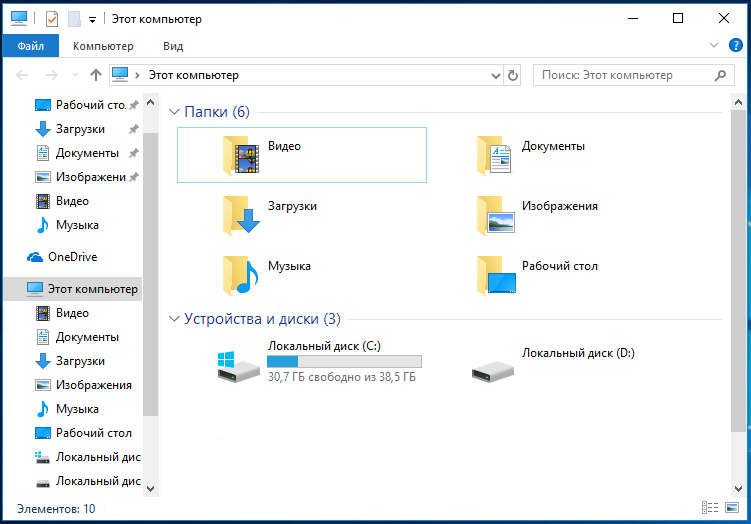
Task: Click the title bar system computer icon
Action: (19, 19)
